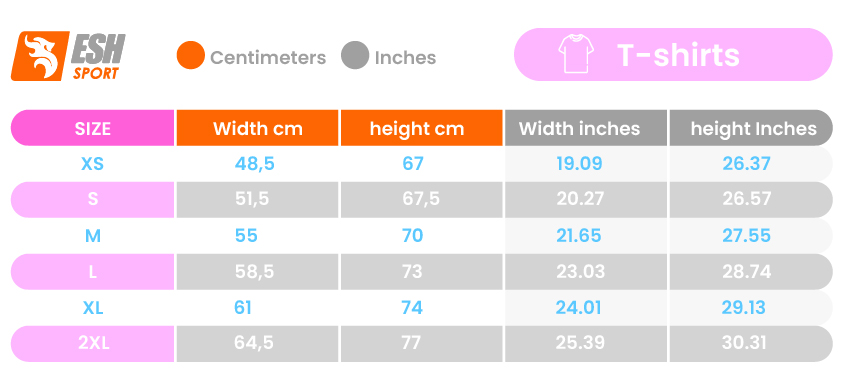The image size is (843, 369).
Task: Click the Width cm column header
Action: (258, 128)
